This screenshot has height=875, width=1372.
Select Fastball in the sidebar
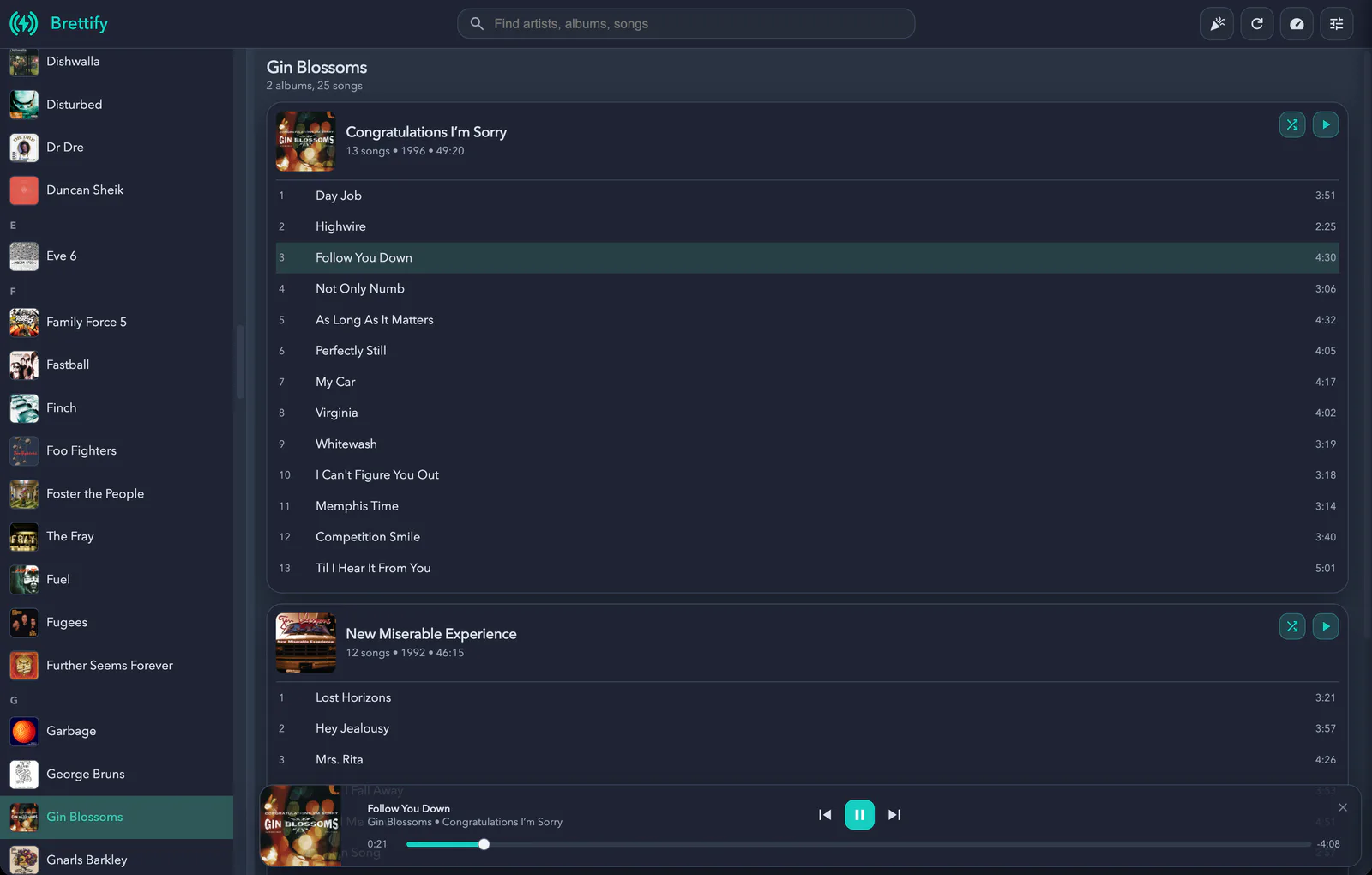tap(117, 365)
